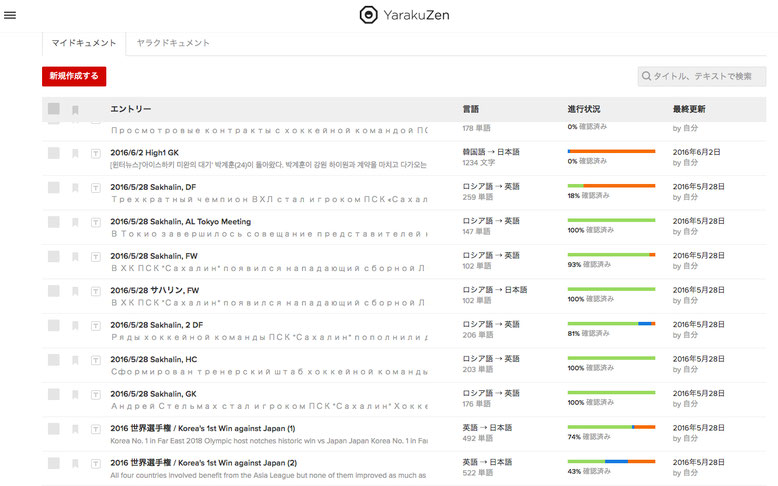Viewport: 778px width, 486px height.
Task: Click the bookmark icon in table header
Action: (75, 110)
